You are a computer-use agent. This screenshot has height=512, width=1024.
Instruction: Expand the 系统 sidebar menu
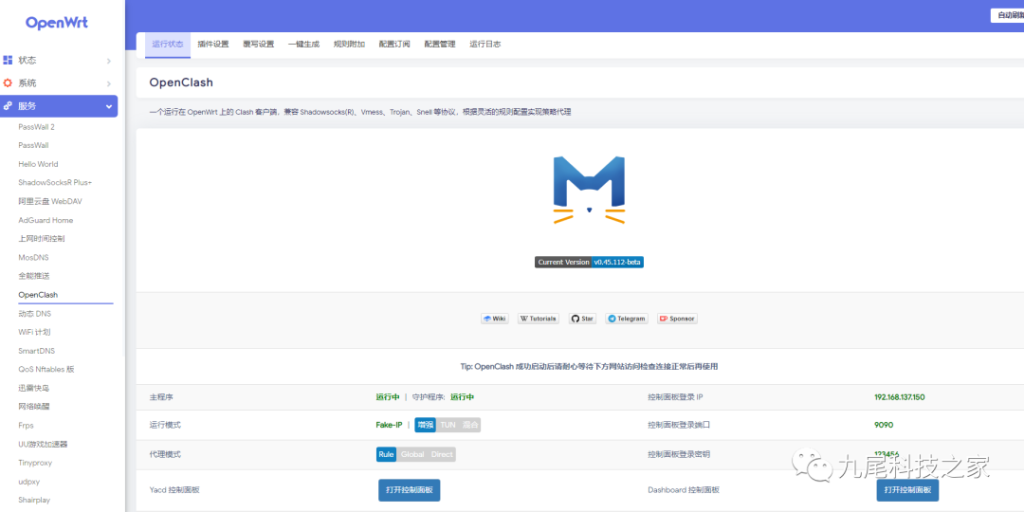(59, 83)
